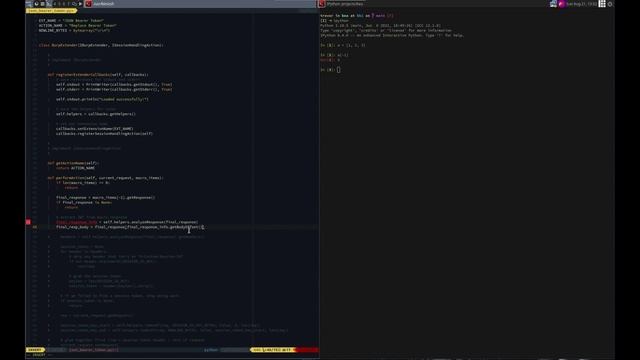
Task: Click the yellow INSERT mode indicator in status line
Action: coord(35,350)
